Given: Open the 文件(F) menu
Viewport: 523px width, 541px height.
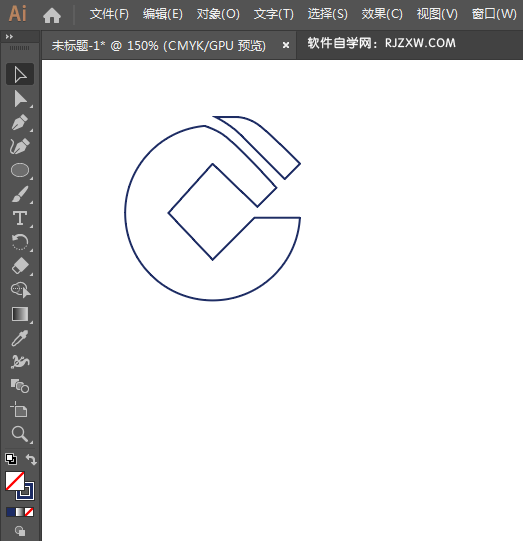Looking at the screenshot, I should click(x=109, y=14).
